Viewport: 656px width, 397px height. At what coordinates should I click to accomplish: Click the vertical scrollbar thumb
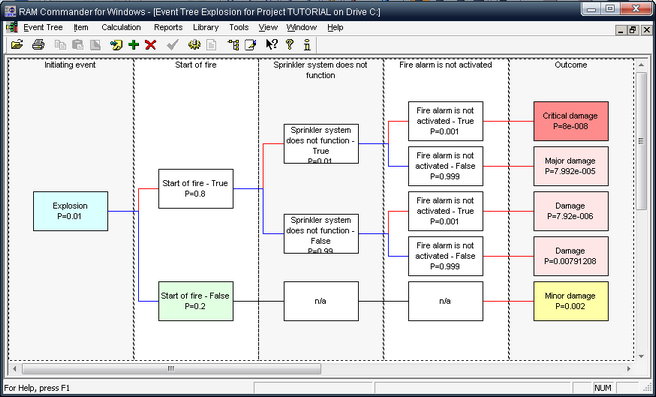(641, 141)
